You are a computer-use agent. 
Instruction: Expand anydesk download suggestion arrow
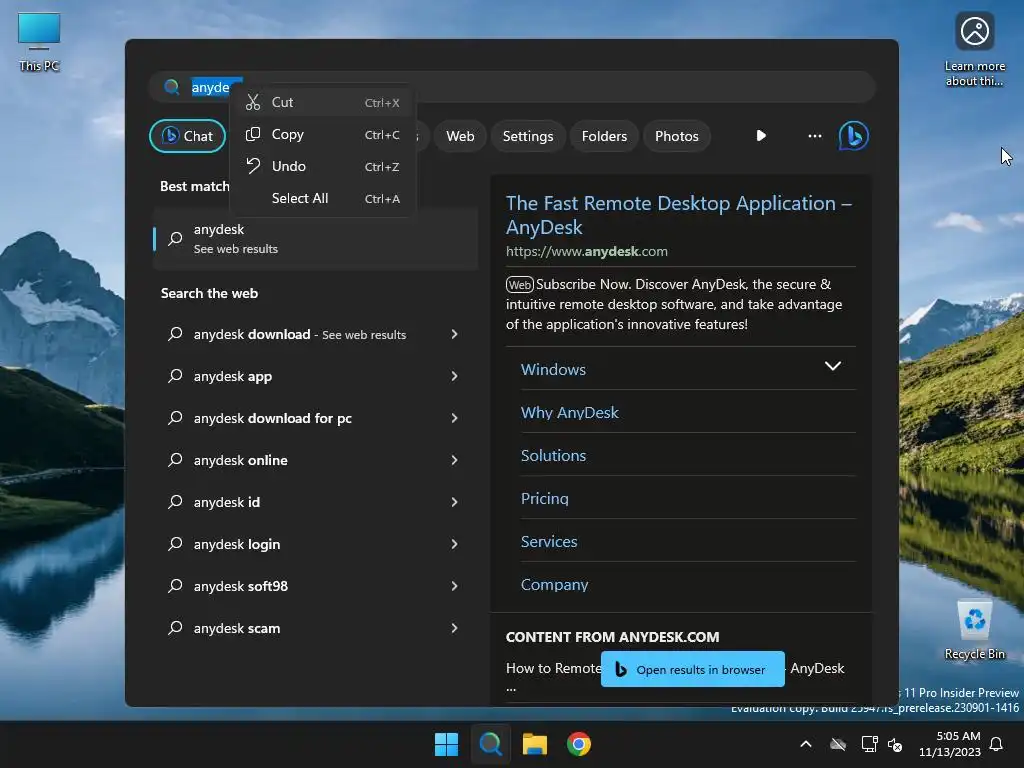(x=455, y=334)
